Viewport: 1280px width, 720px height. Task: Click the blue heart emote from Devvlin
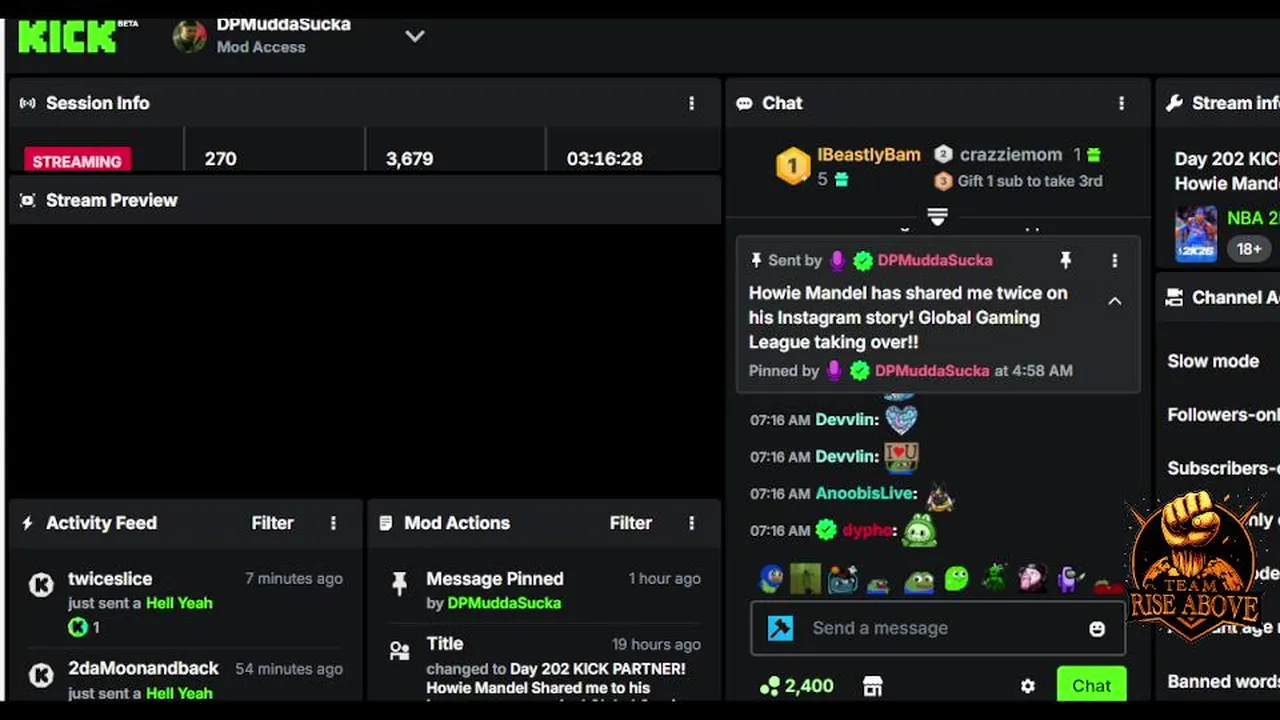901,418
